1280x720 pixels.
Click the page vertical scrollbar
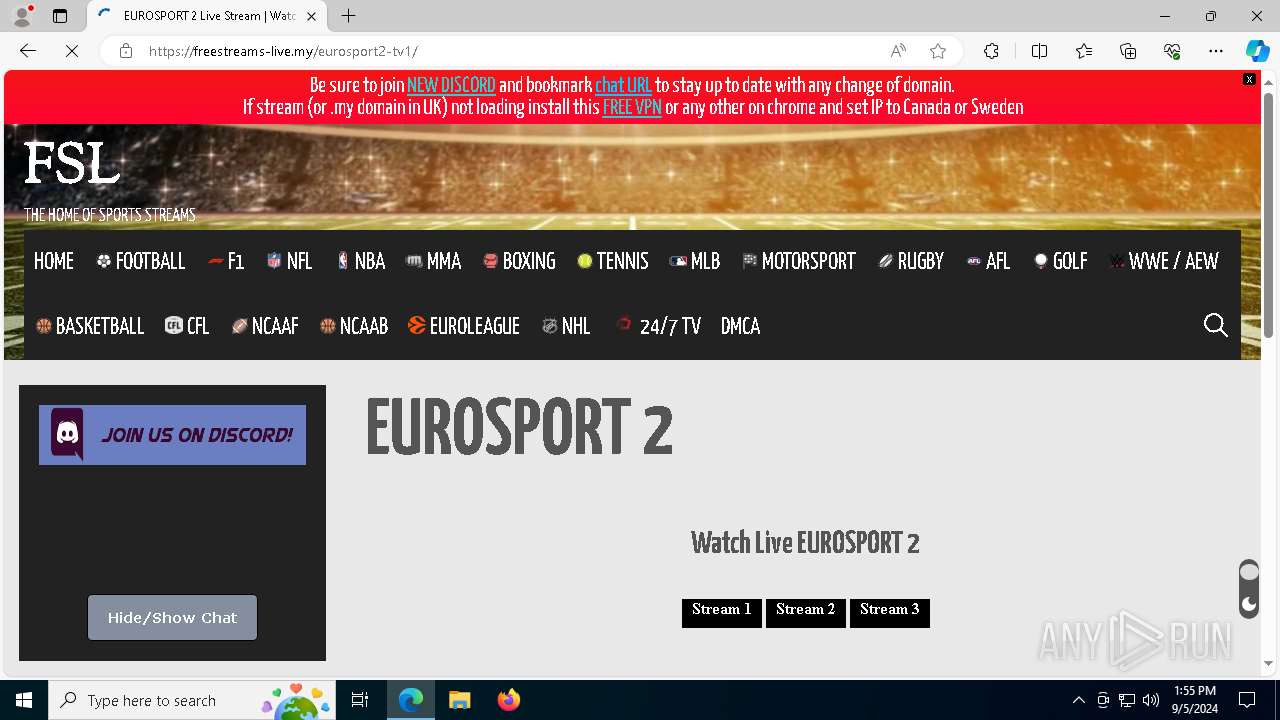coord(1269,215)
